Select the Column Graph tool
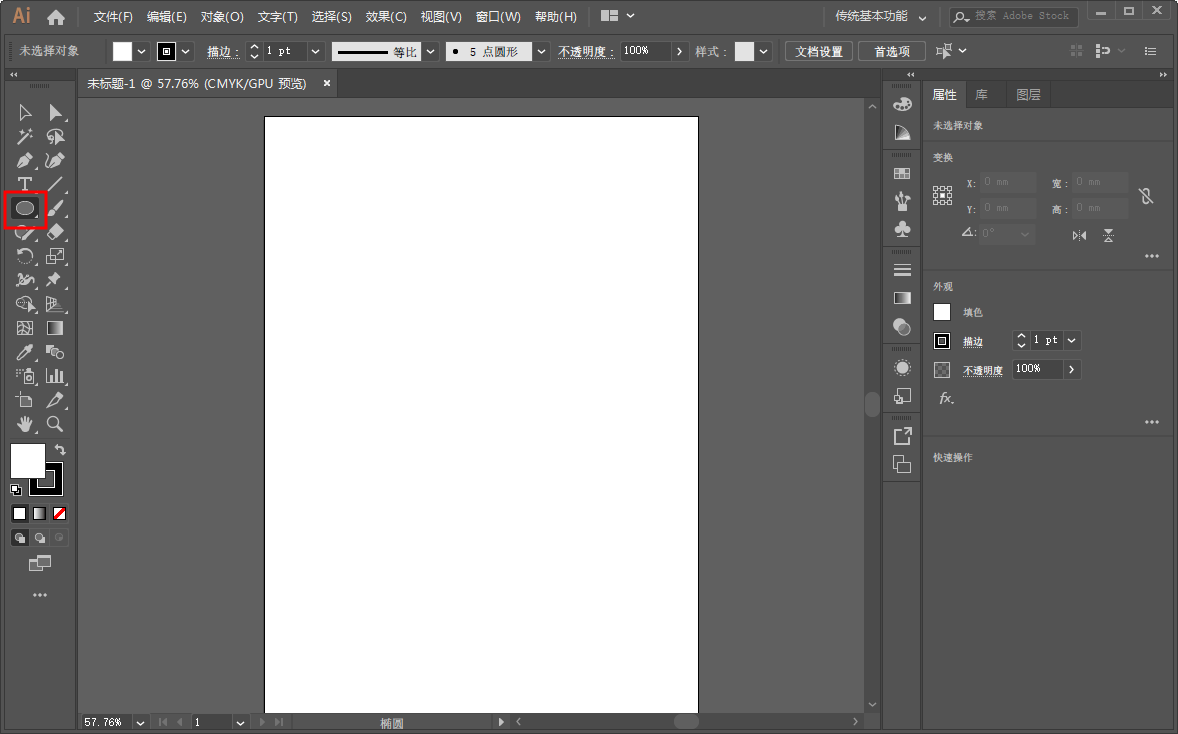Image resolution: width=1178 pixels, height=734 pixels. point(55,376)
